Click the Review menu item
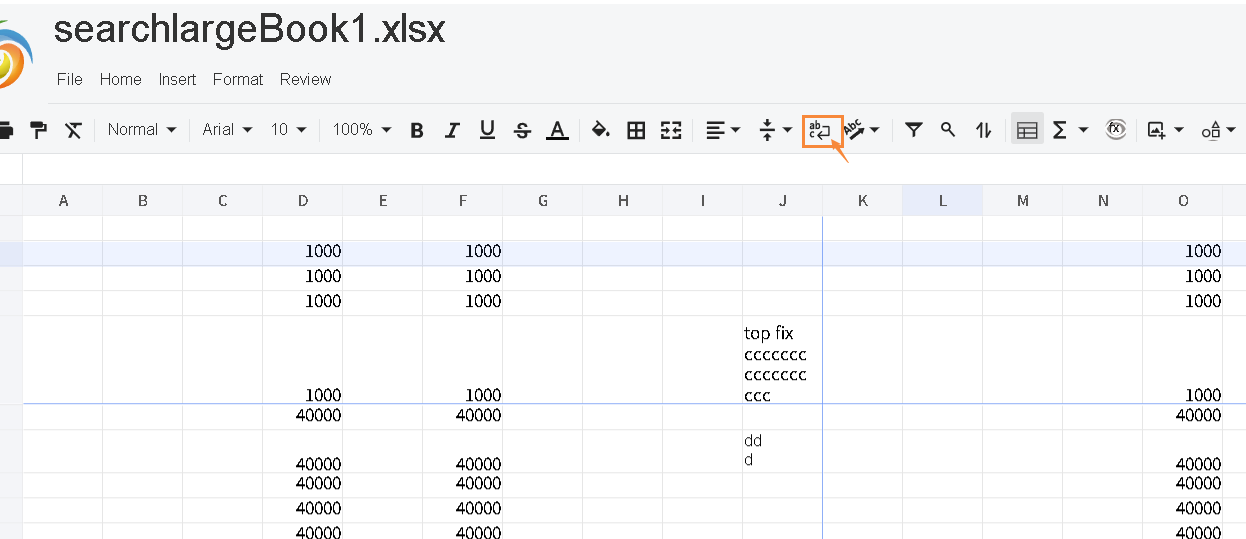The height and width of the screenshot is (539, 1246). pos(305,79)
